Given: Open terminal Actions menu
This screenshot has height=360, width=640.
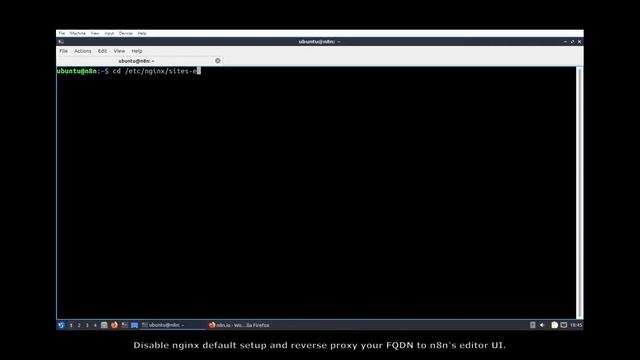Looking at the screenshot, I should click(83, 51).
